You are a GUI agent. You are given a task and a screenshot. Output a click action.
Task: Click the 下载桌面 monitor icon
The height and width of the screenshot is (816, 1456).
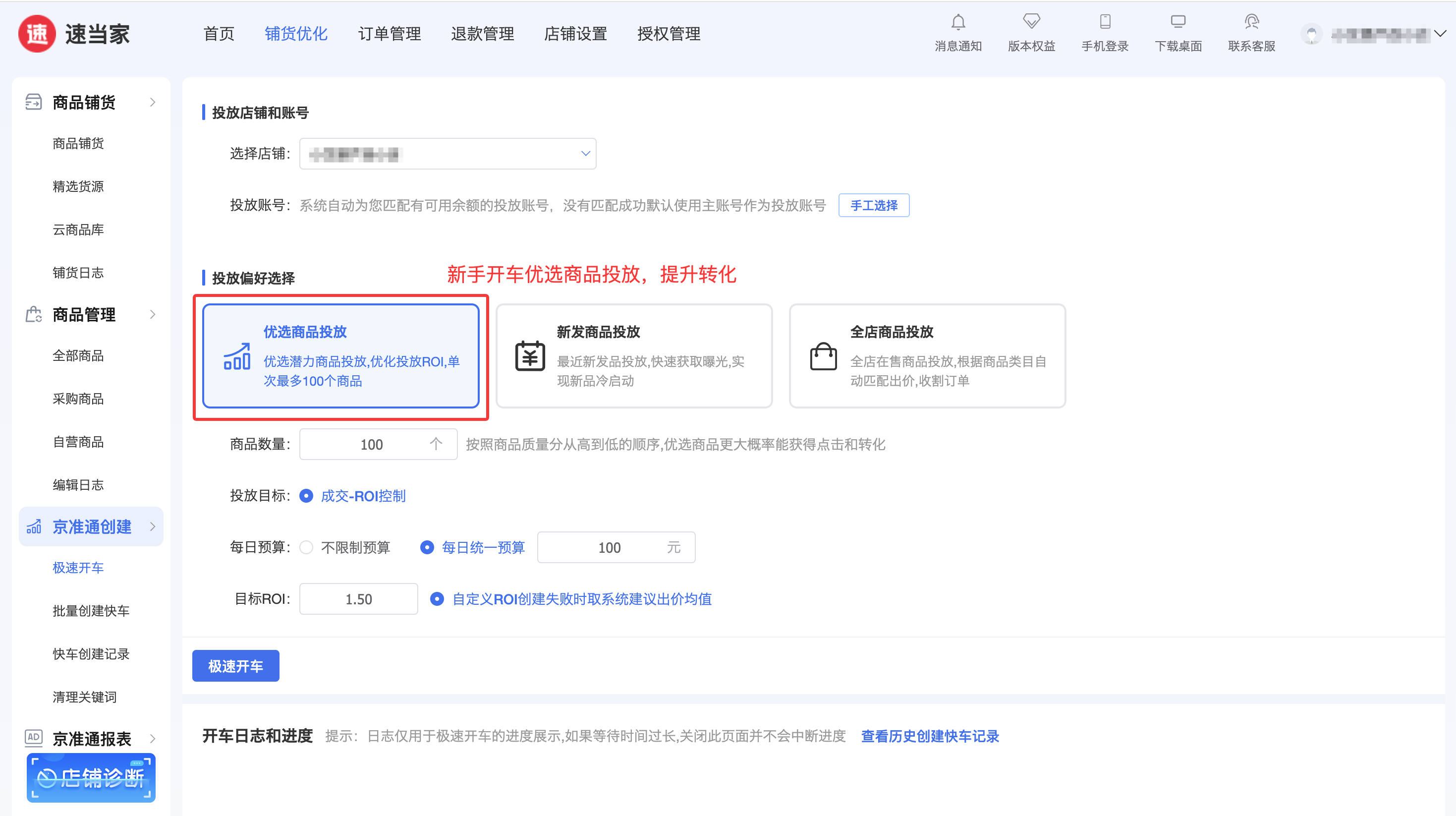[1178, 22]
